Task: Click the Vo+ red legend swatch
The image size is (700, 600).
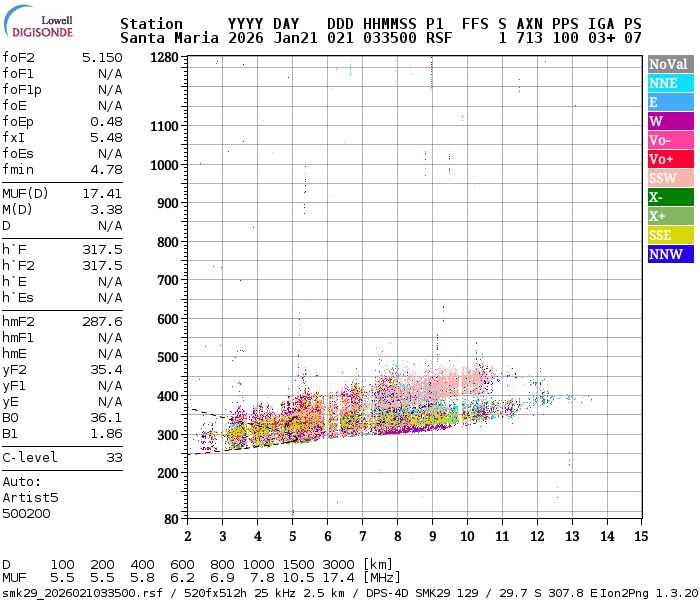Action: coord(671,159)
